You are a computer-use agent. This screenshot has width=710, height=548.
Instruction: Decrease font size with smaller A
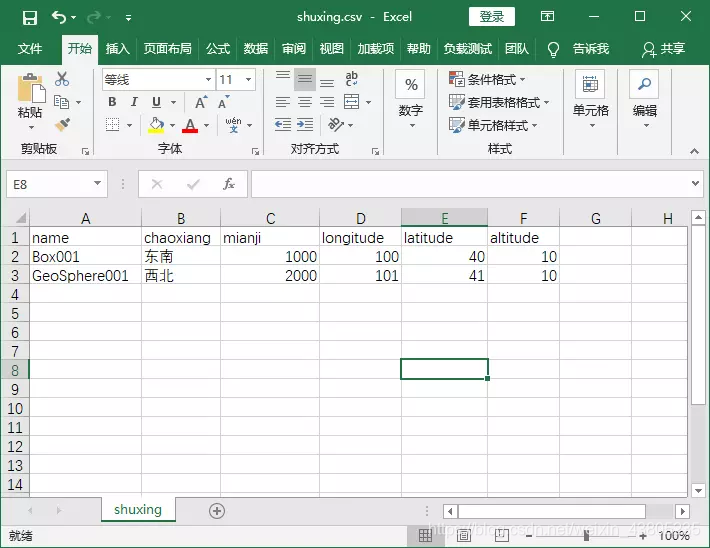224,102
